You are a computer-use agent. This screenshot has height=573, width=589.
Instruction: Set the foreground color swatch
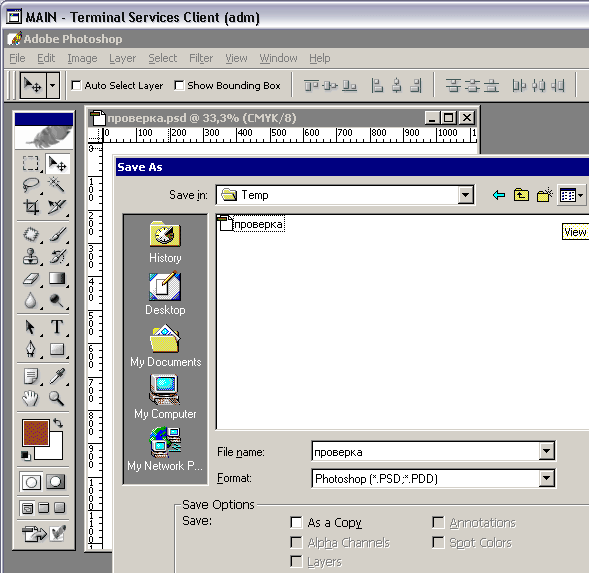36,432
